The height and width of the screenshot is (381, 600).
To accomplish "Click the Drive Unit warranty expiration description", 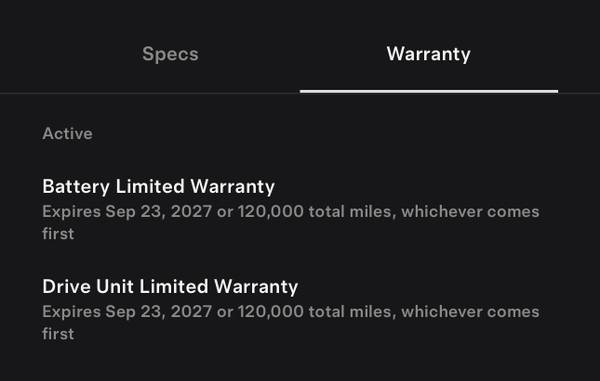I will 291,322.
